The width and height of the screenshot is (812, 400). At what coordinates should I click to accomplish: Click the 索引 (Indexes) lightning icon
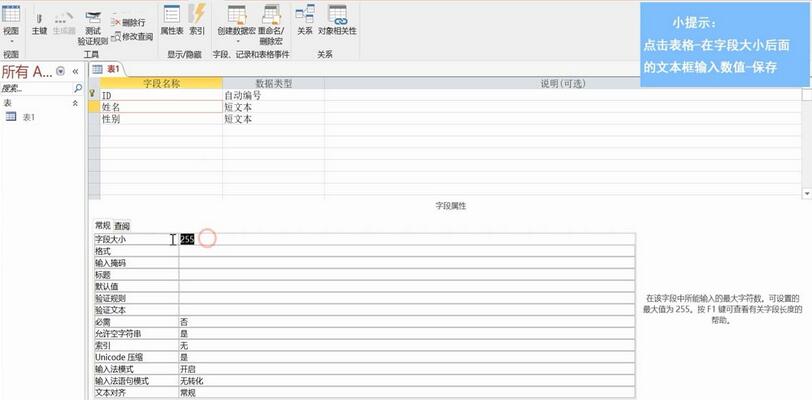(x=197, y=20)
